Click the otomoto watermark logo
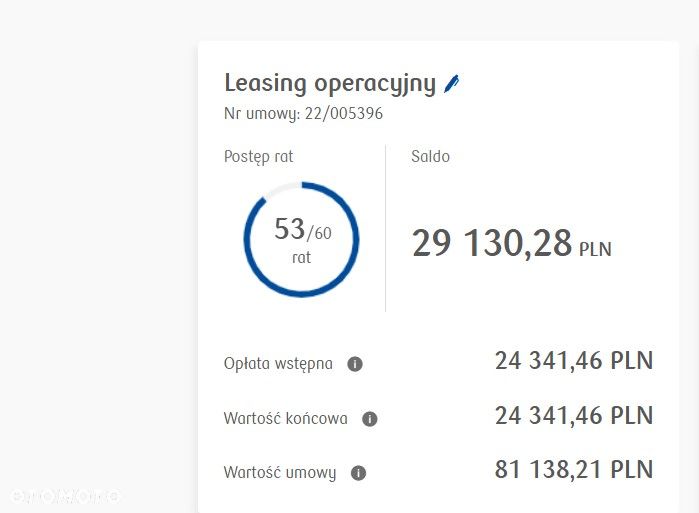This screenshot has height=513, width=699. 65,496
